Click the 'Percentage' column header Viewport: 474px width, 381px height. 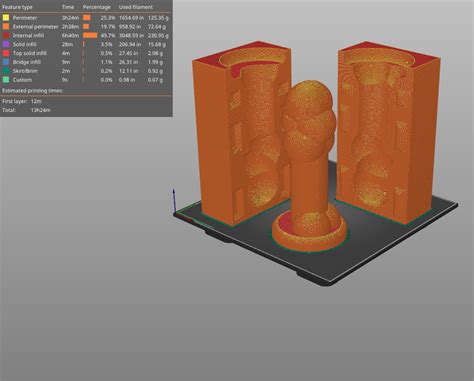point(97,7)
